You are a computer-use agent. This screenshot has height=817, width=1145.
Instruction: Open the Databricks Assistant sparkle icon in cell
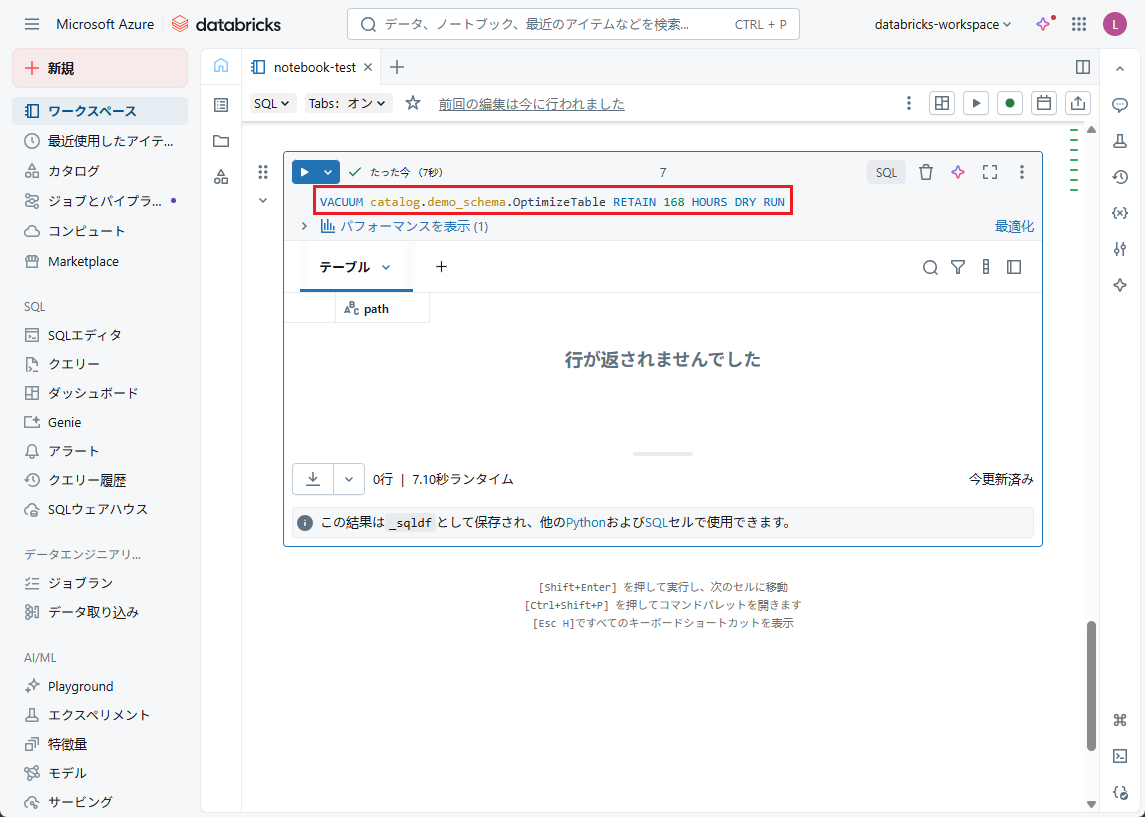957,172
